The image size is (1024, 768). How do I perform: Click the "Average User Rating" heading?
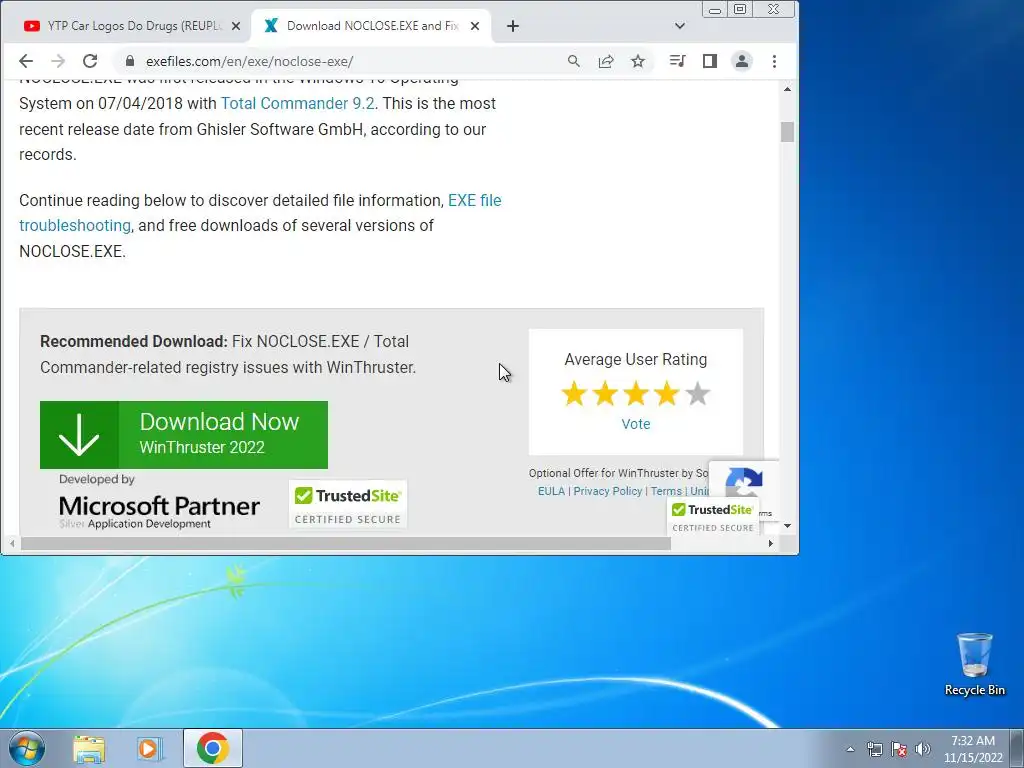click(x=635, y=360)
